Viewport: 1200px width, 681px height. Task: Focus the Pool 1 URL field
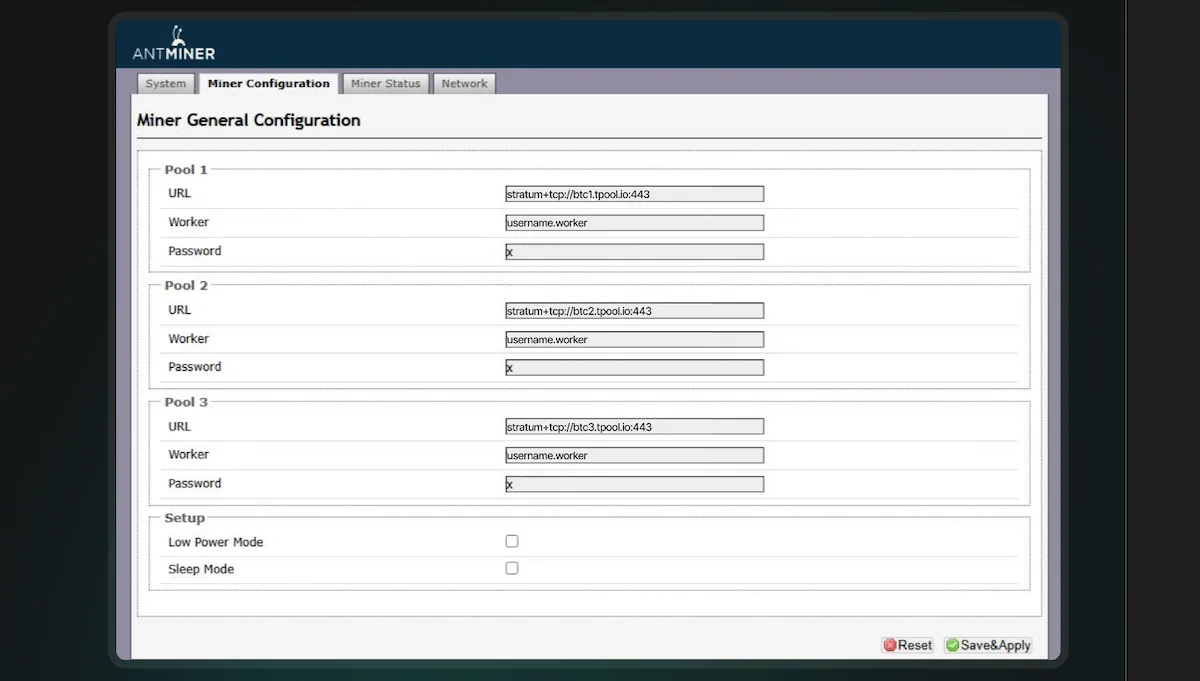point(634,194)
